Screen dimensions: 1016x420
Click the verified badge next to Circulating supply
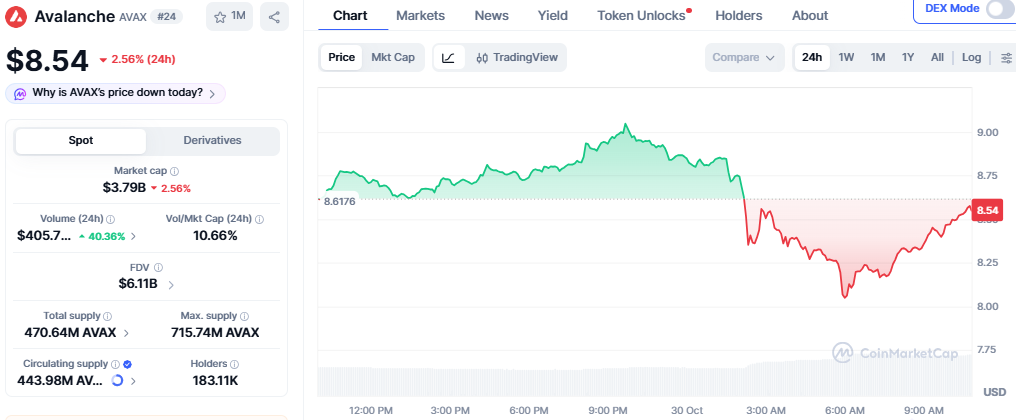[x=128, y=364]
